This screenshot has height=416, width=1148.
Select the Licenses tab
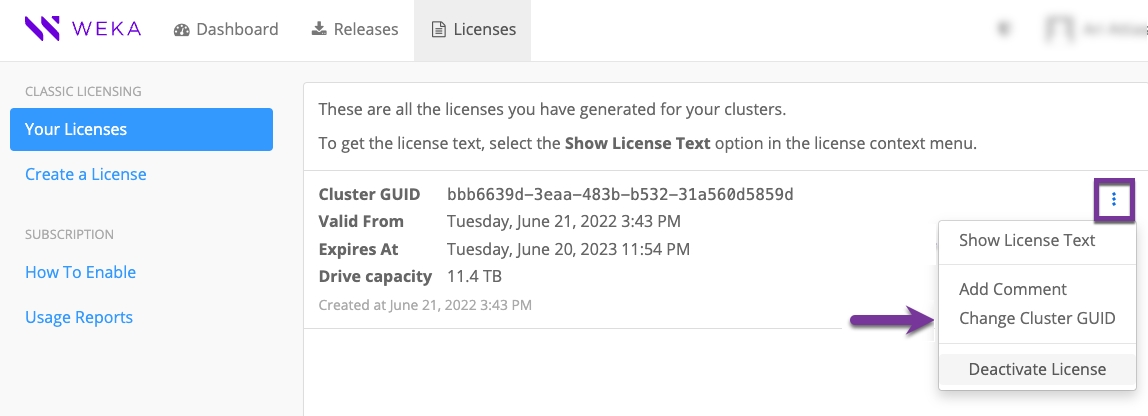(473, 30)
